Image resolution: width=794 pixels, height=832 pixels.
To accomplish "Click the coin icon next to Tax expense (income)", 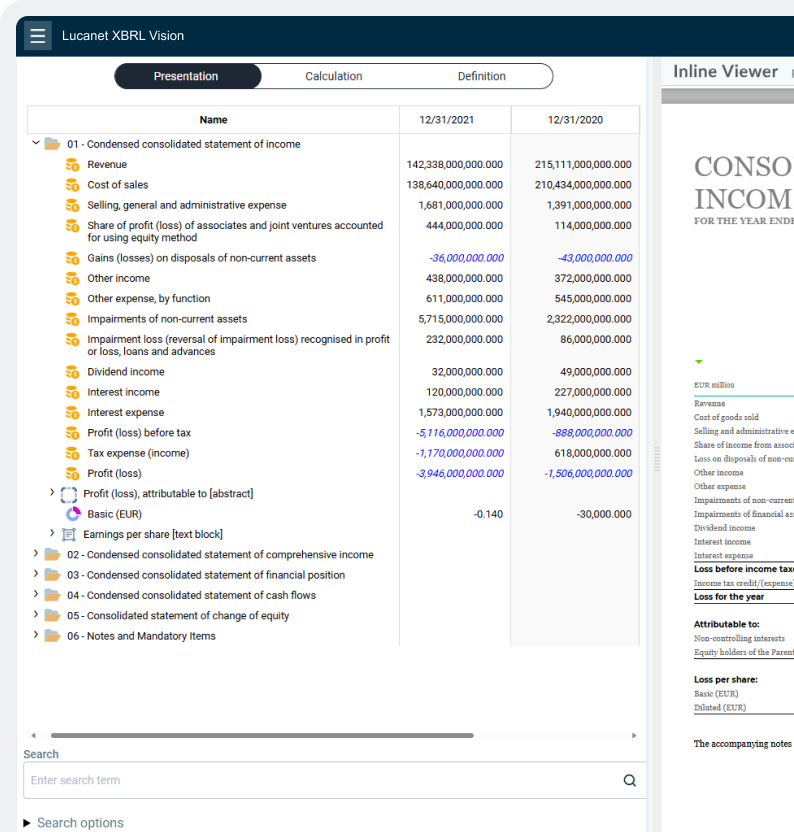I will 72,453.
